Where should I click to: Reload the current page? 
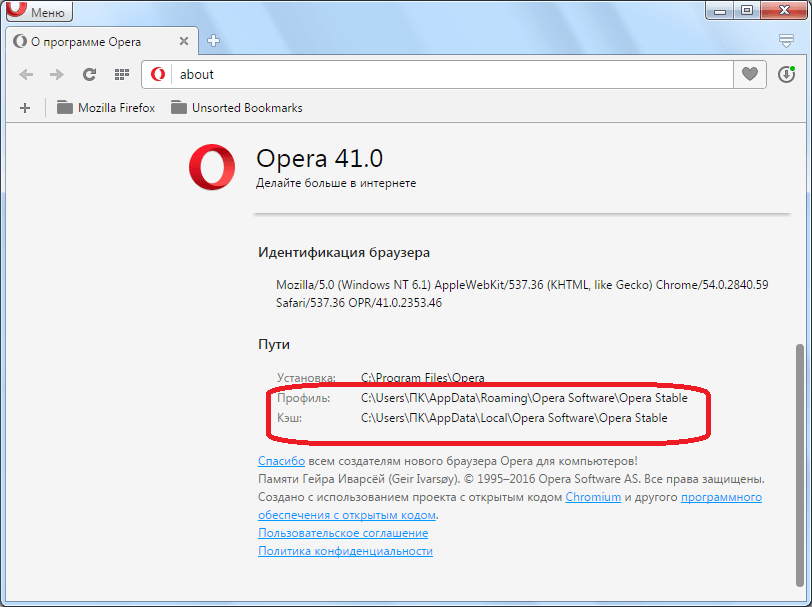(89, 74)
